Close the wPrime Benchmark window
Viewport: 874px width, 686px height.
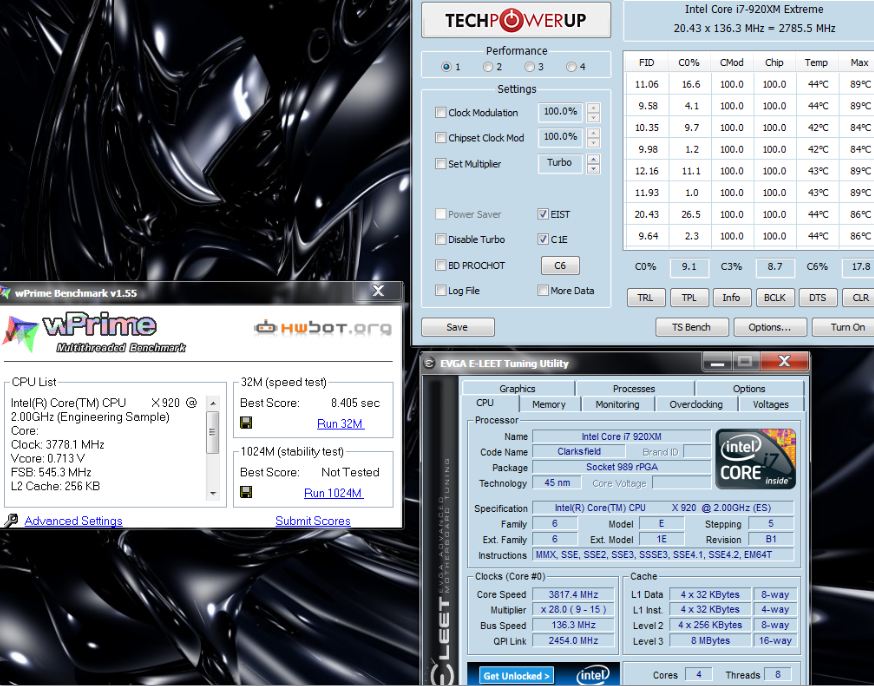(x=378, y=290)
